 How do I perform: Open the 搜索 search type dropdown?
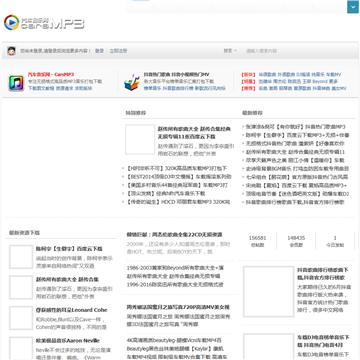230,51
